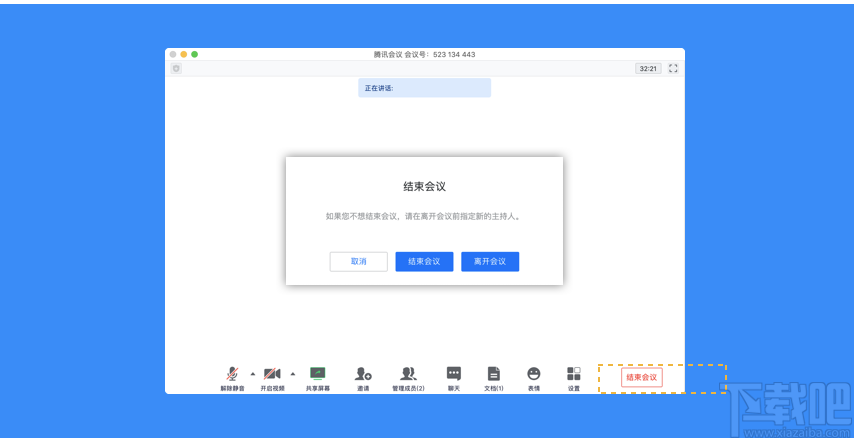
Task: Open the settings grid icon
Action: [x=574, y=373]
